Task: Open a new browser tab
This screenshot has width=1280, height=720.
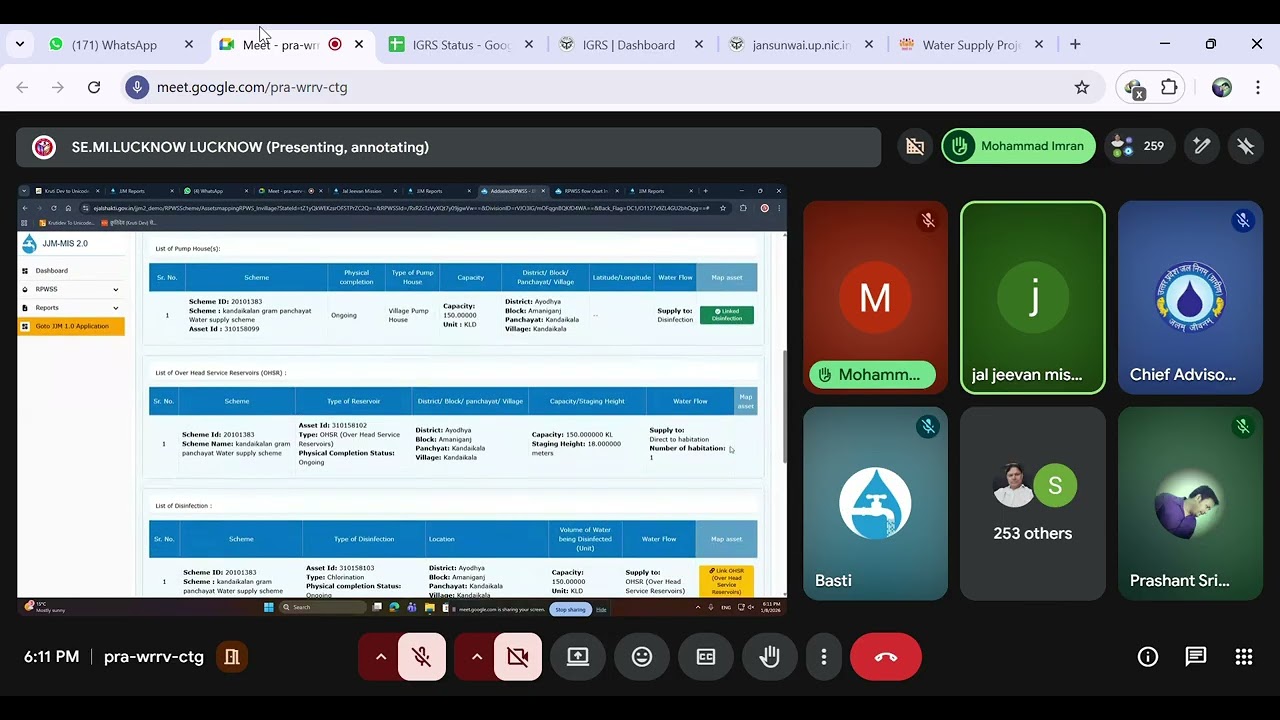Action: click(1075, 45)
